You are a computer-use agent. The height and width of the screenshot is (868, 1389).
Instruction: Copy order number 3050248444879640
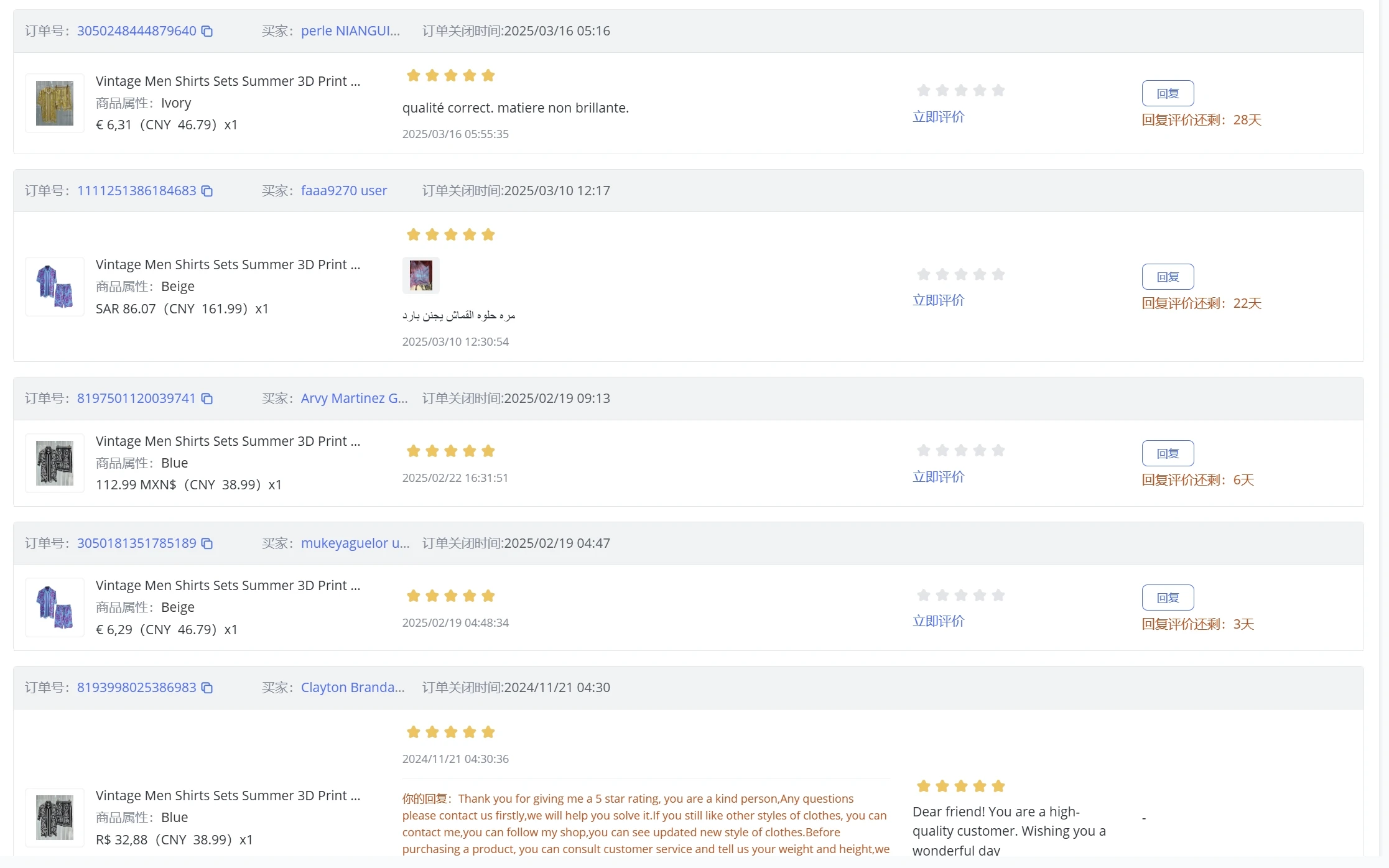click(x=207, y=31)
